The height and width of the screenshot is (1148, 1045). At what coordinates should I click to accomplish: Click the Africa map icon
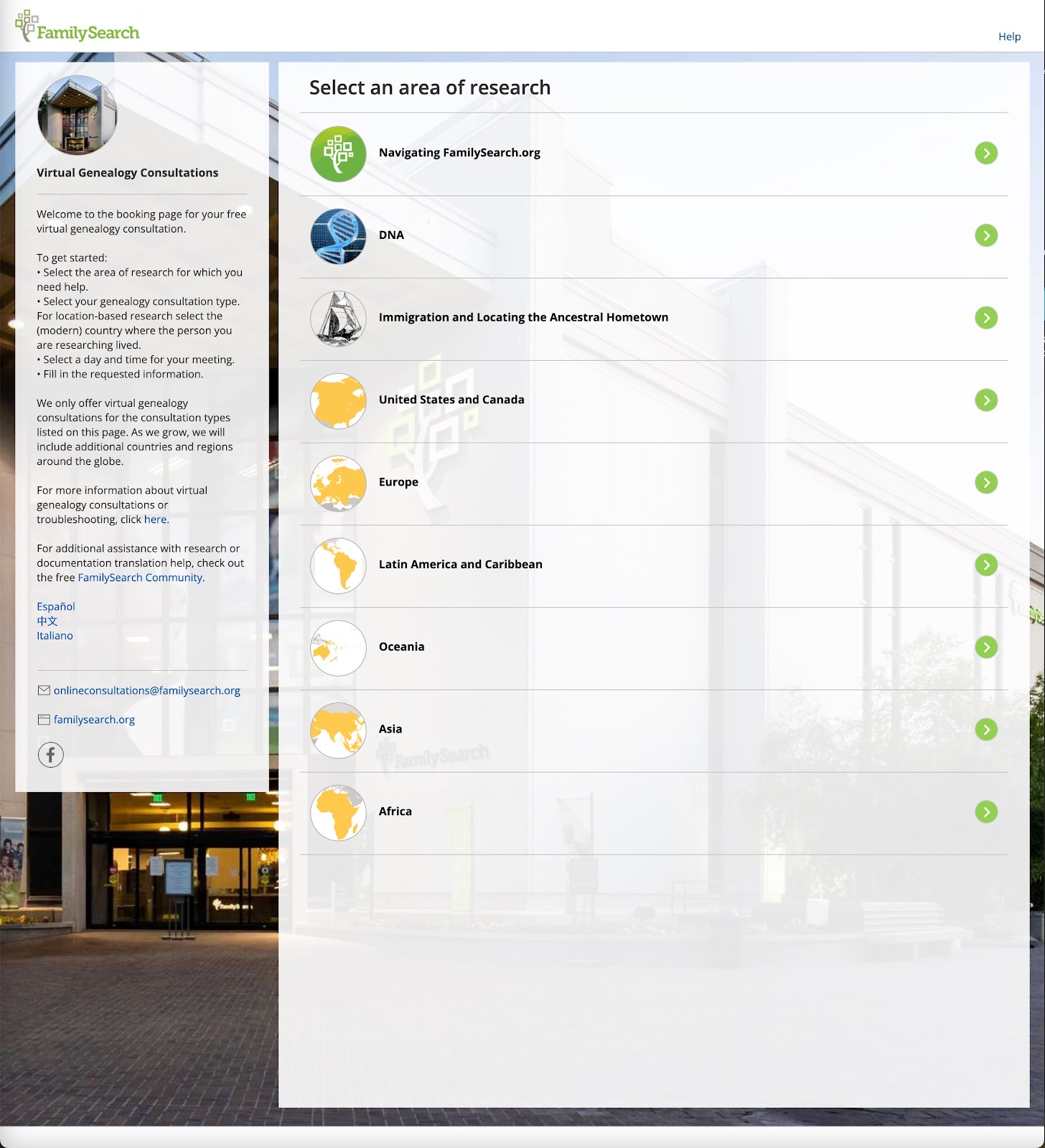pos(338,812)
